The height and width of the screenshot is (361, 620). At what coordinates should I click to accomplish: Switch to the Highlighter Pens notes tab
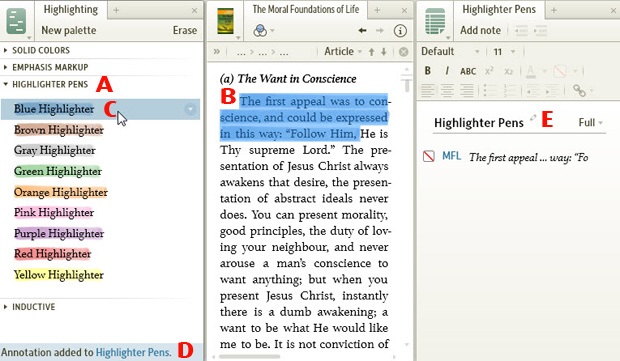499,9
